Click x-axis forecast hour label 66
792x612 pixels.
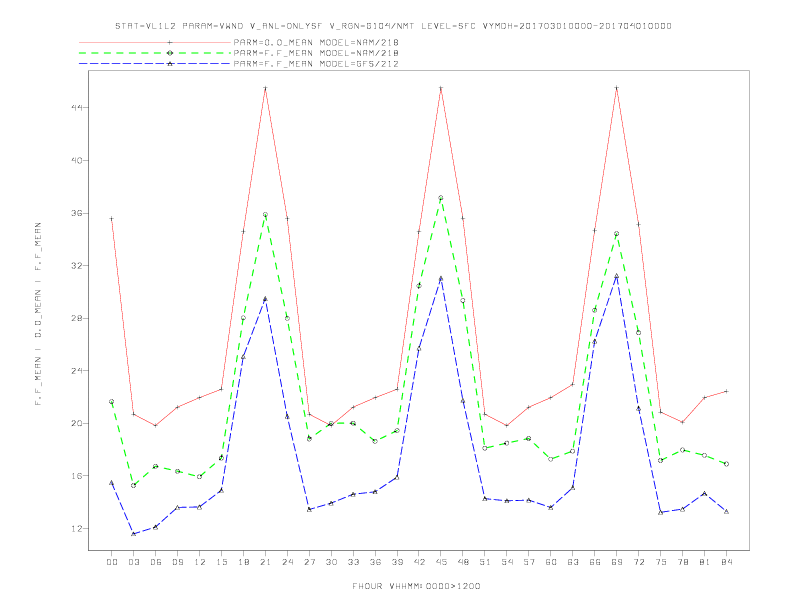[595, 562]
